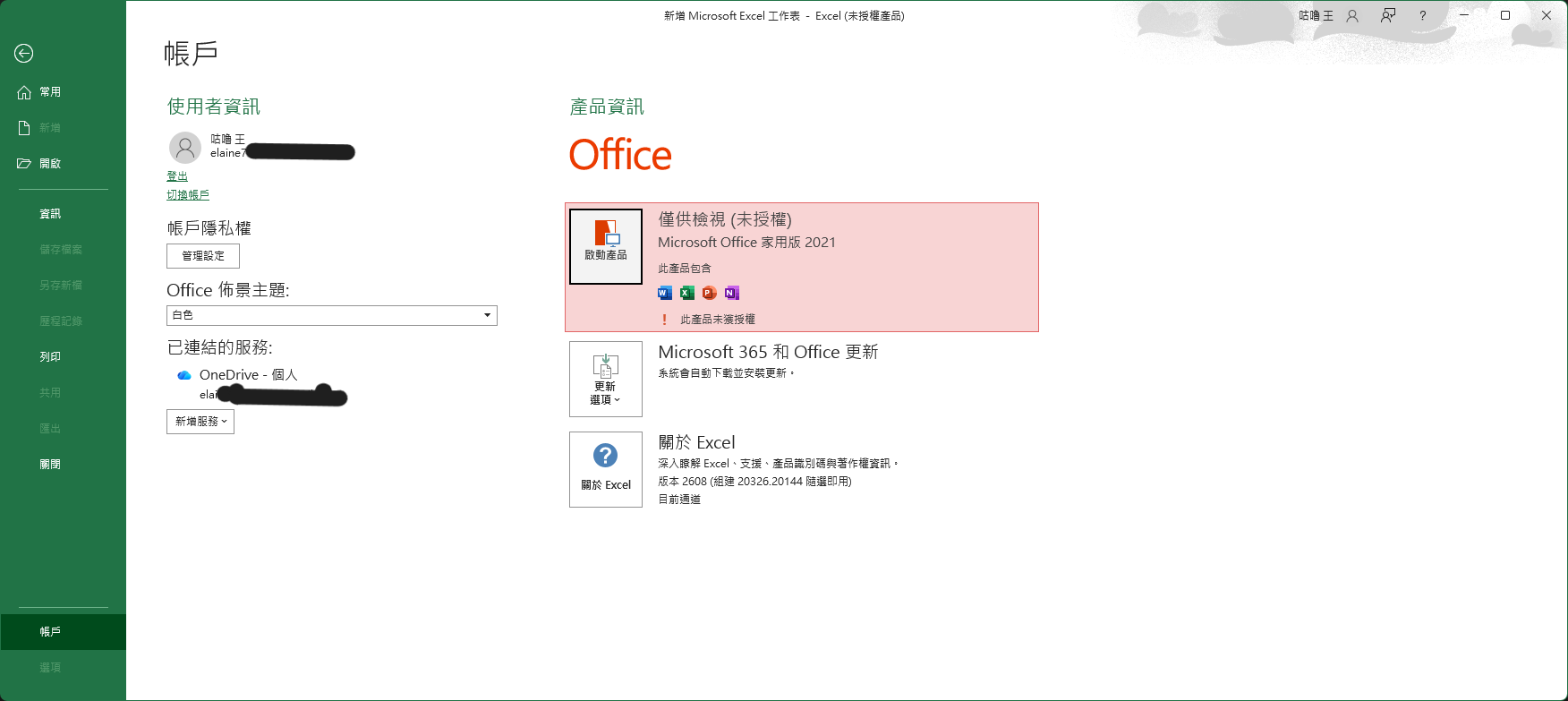
Task: Open the Office 佈景主題 dropdown showing 白色
Action: coord(332,315)
